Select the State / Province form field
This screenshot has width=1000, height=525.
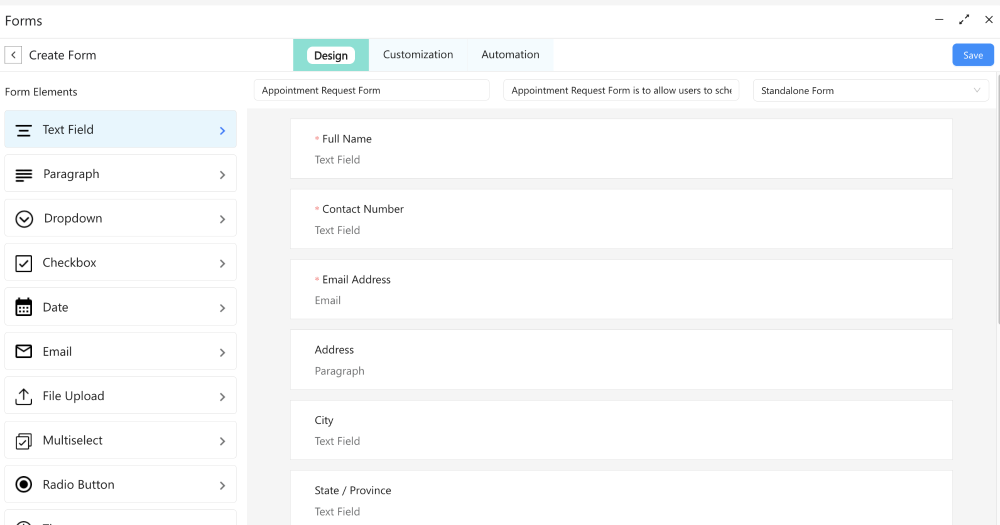pos(621,498)
